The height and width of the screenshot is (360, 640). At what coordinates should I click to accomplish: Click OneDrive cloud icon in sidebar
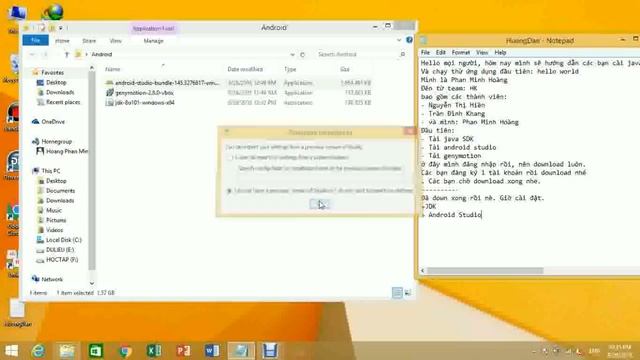pyautogui.click(x=36, y=122)
